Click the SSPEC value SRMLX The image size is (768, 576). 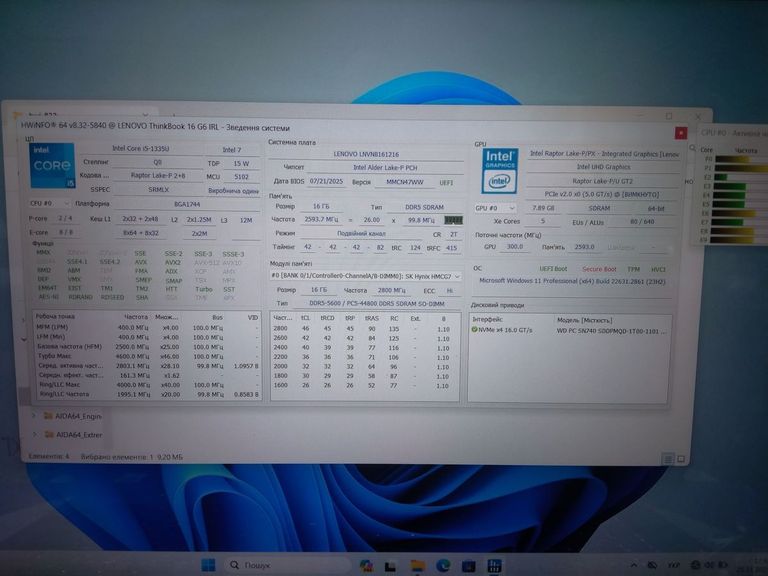tap(158, 190)
